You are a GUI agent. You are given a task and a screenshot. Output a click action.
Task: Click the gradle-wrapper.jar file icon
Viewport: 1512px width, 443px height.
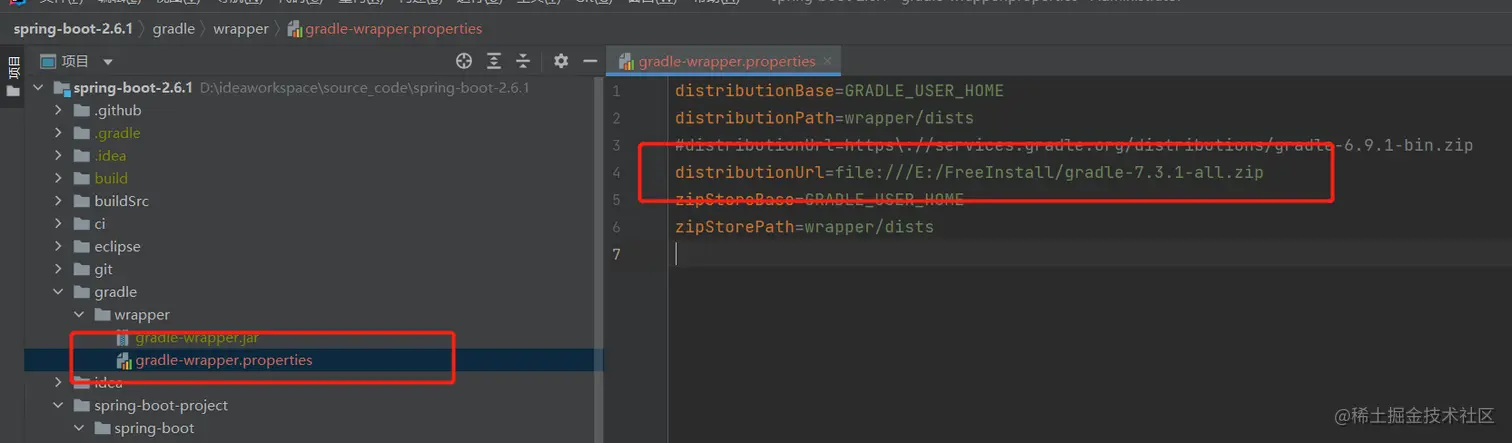click(x=123, y=338)
